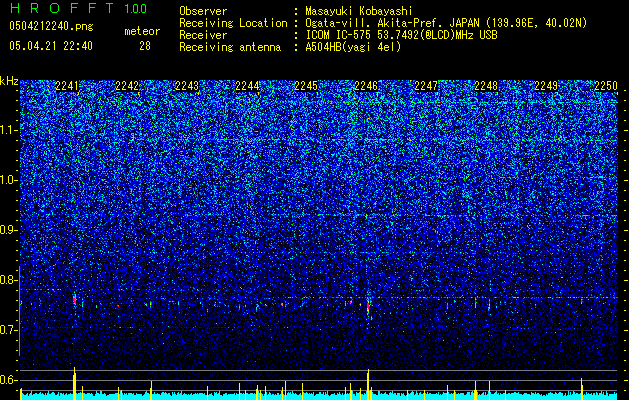Click the 0.6 kHz axis label
Viewport: 629px width, 400px height.
tap(9, 380)
